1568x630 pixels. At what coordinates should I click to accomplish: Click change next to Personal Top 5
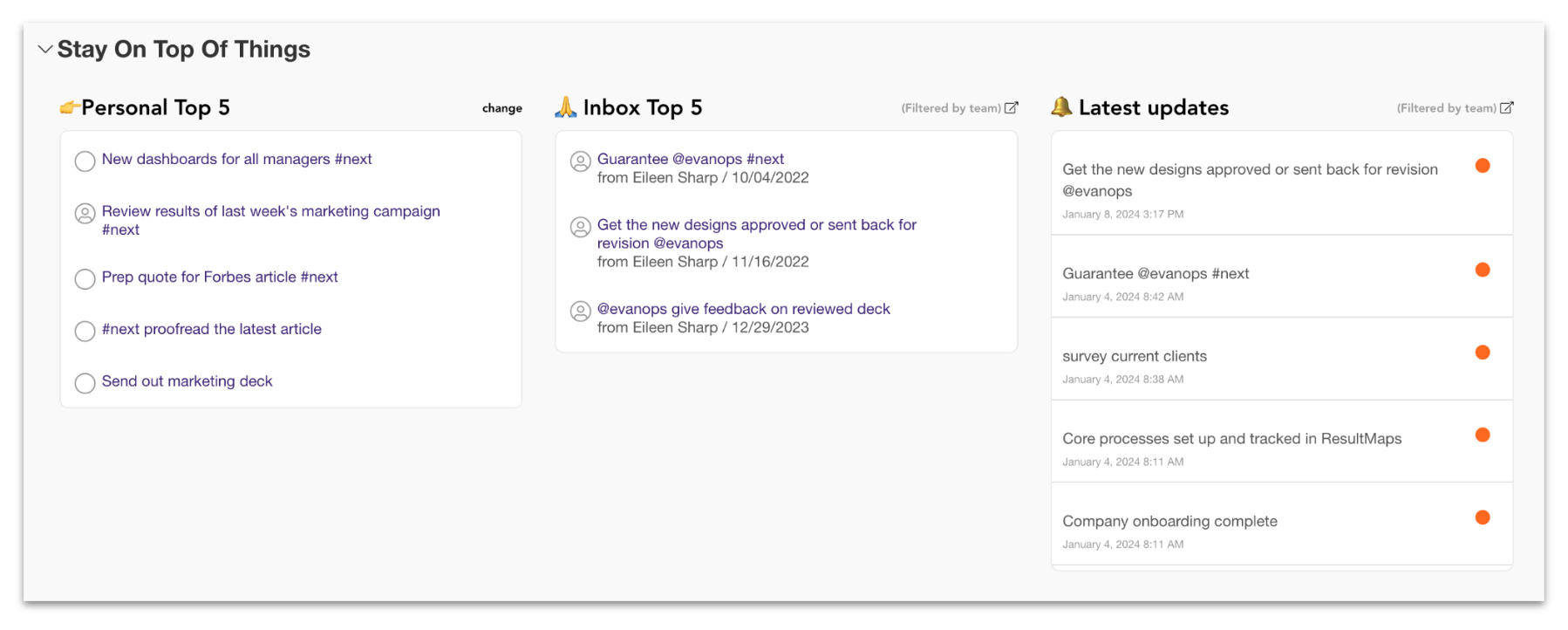pyautogui.click(x=501, y=108)
